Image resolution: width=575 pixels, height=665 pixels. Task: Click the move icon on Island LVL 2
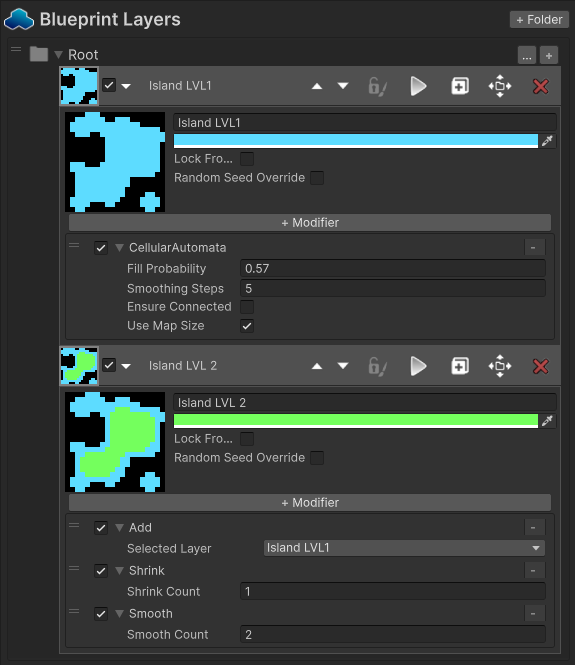[x=500, y=366]
